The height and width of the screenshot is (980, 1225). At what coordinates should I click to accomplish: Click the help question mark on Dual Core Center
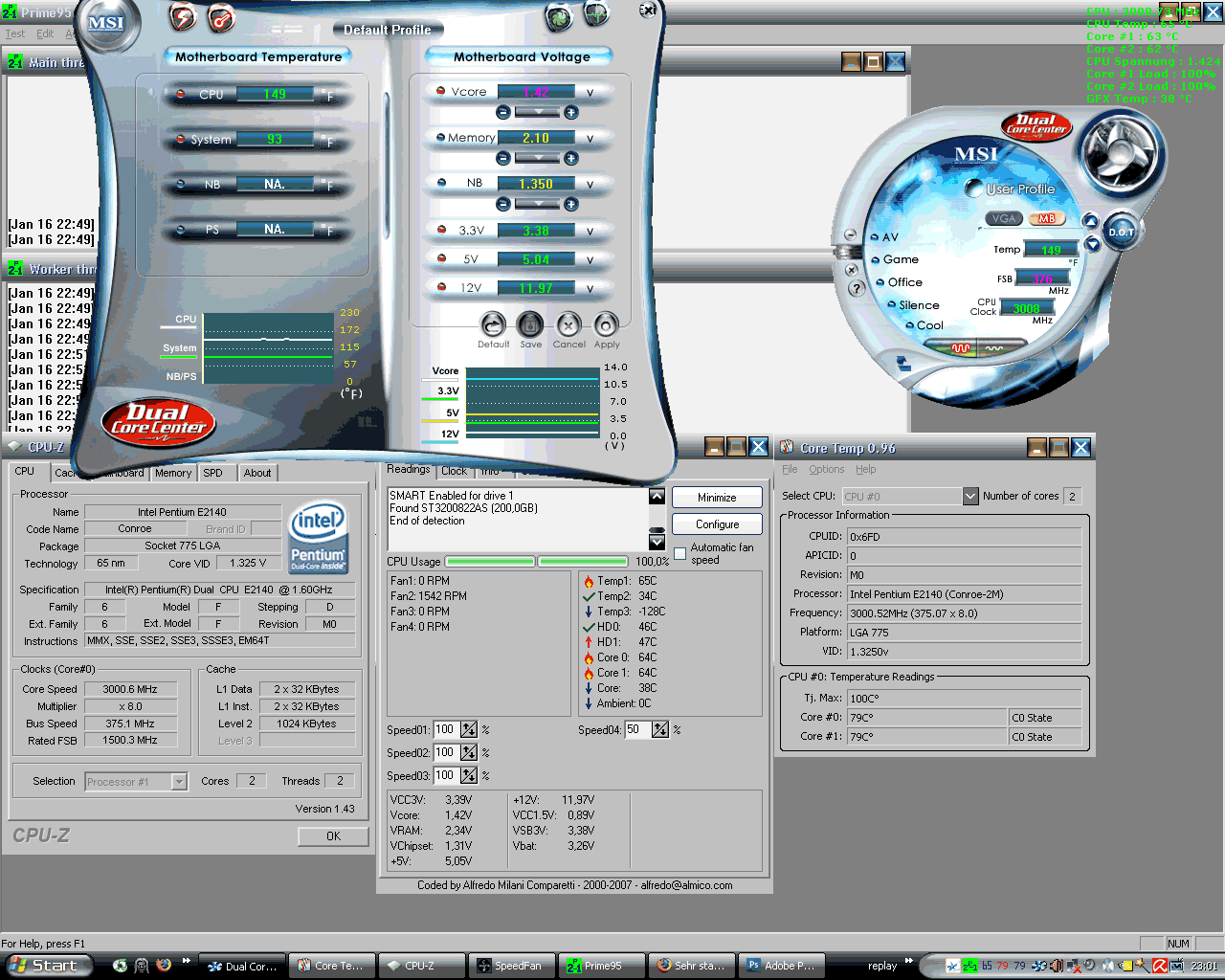pos(857,287)
